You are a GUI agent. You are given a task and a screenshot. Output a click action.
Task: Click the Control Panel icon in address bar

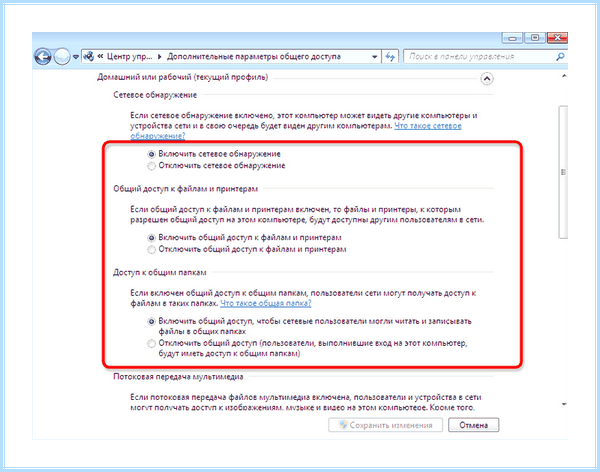click(x=89, y=57)
